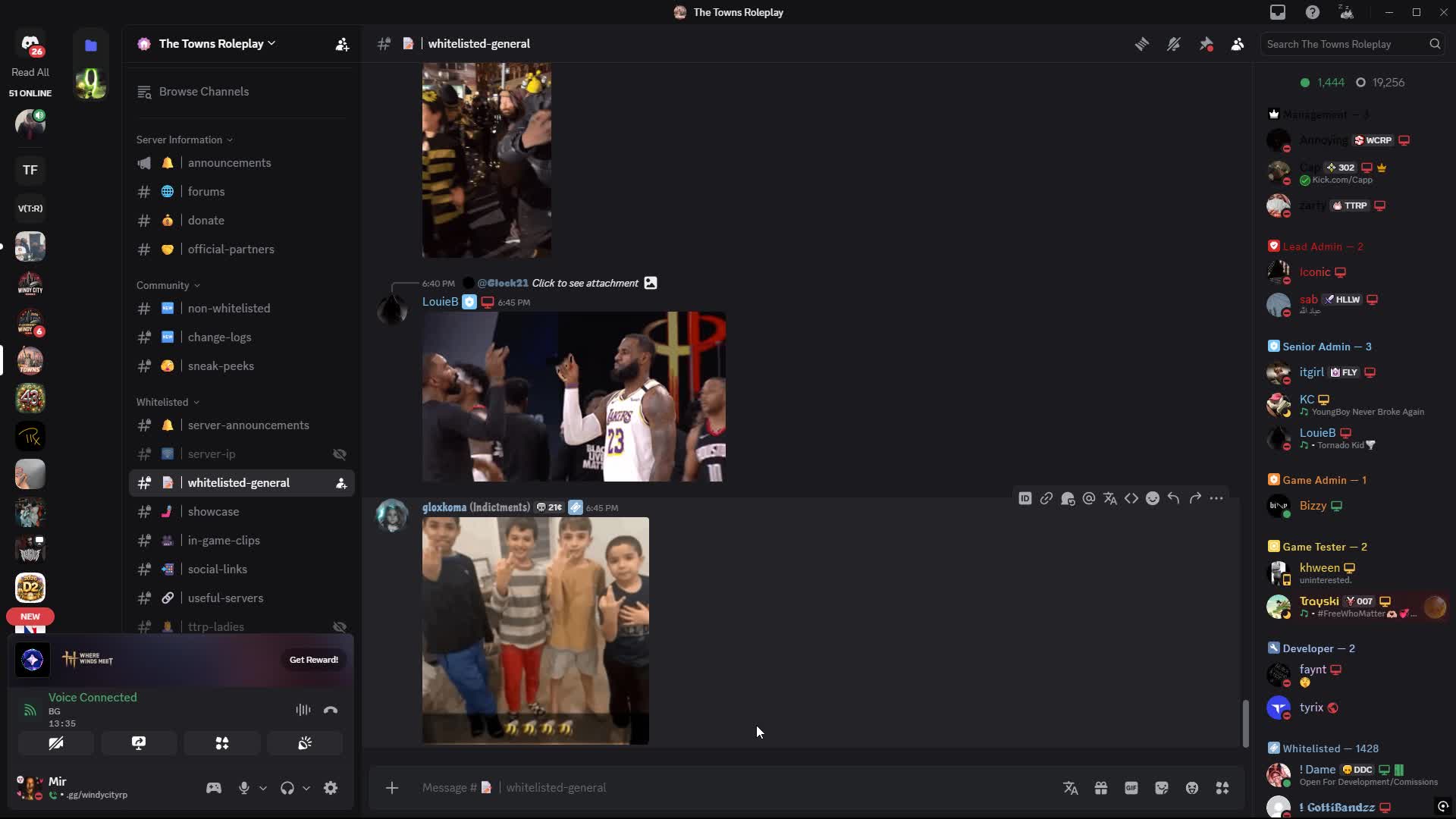Click the pinned messages icon with red dot
The image size is (1456, 819).
pos(1206,44)
